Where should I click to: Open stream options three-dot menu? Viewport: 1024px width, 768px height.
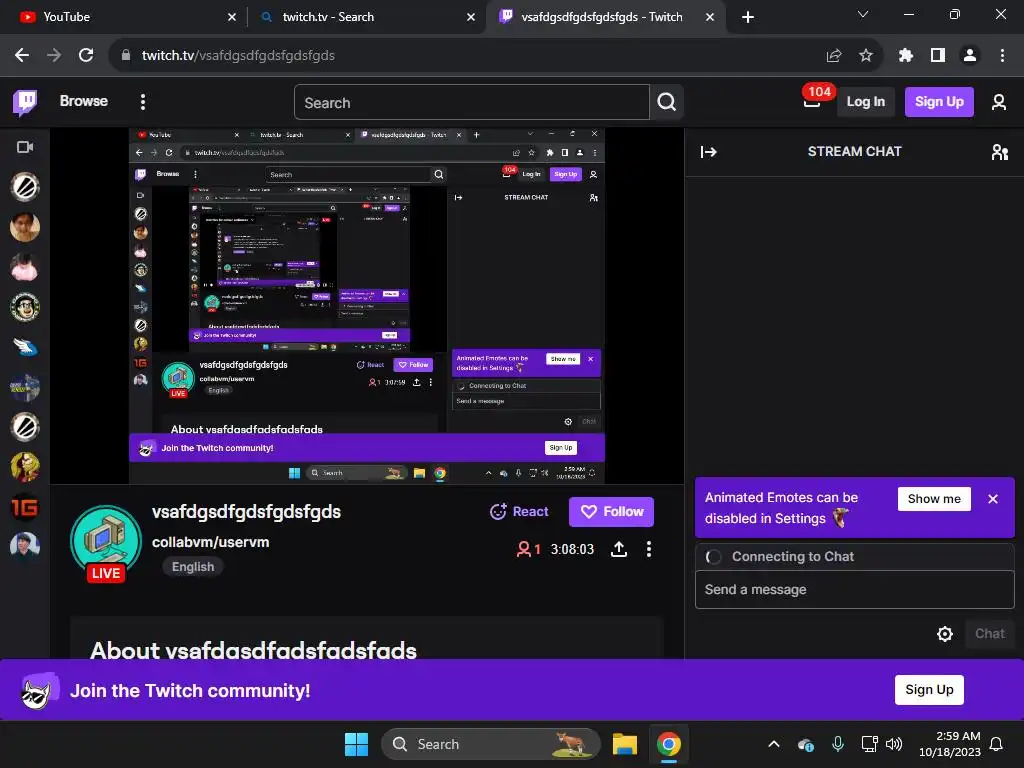click(x=648, y=549)
